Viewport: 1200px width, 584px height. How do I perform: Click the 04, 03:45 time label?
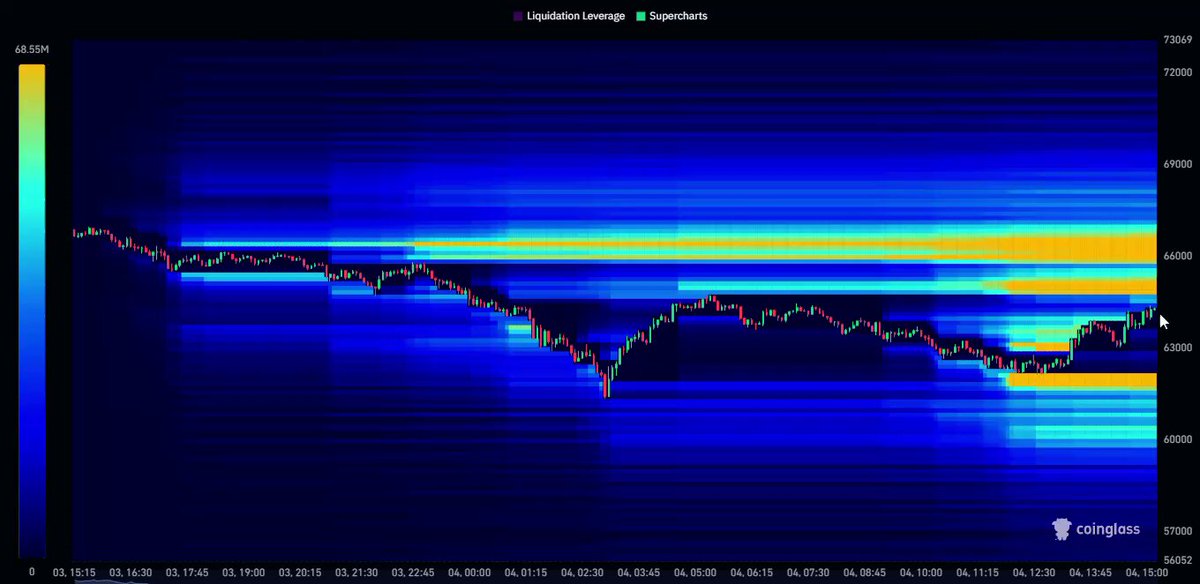639,573
